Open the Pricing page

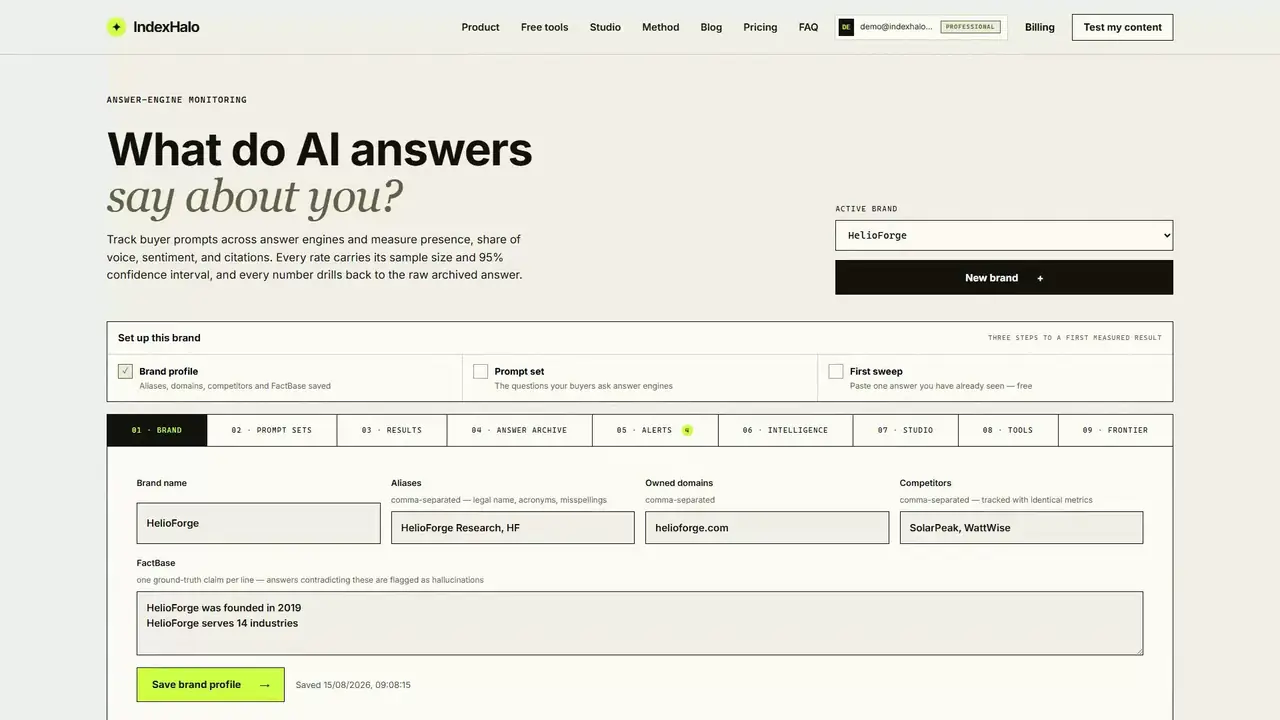[760, 27]
